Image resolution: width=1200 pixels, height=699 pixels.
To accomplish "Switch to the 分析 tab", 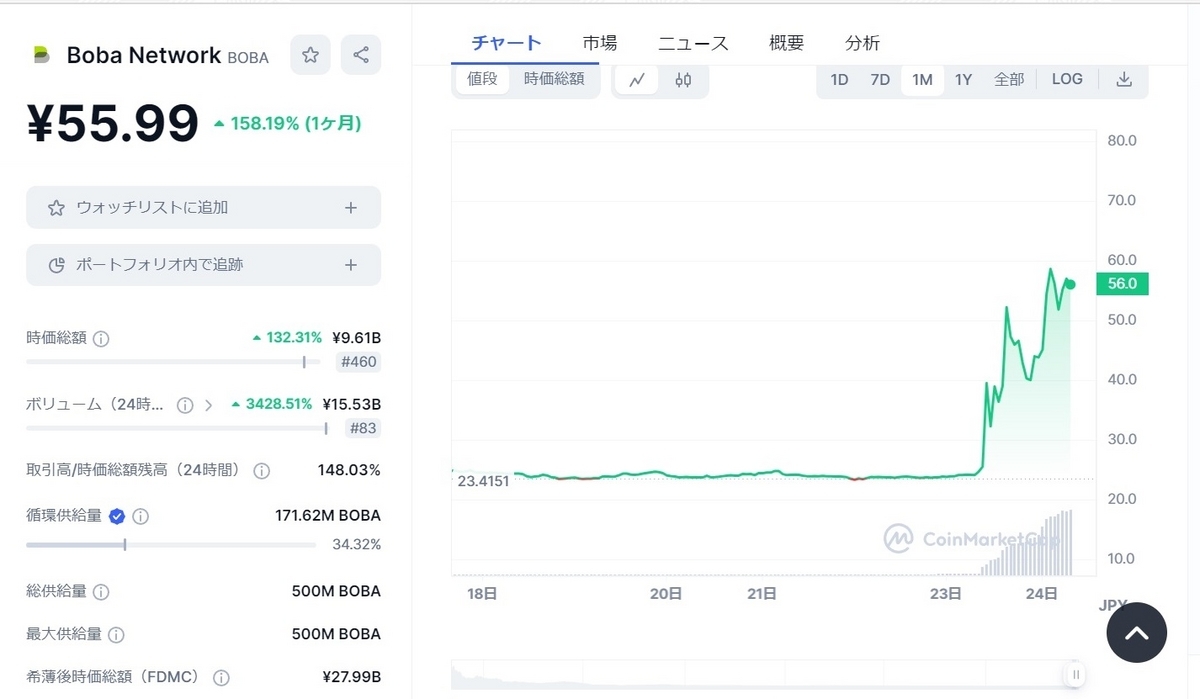I will click(x=862, y=43).
